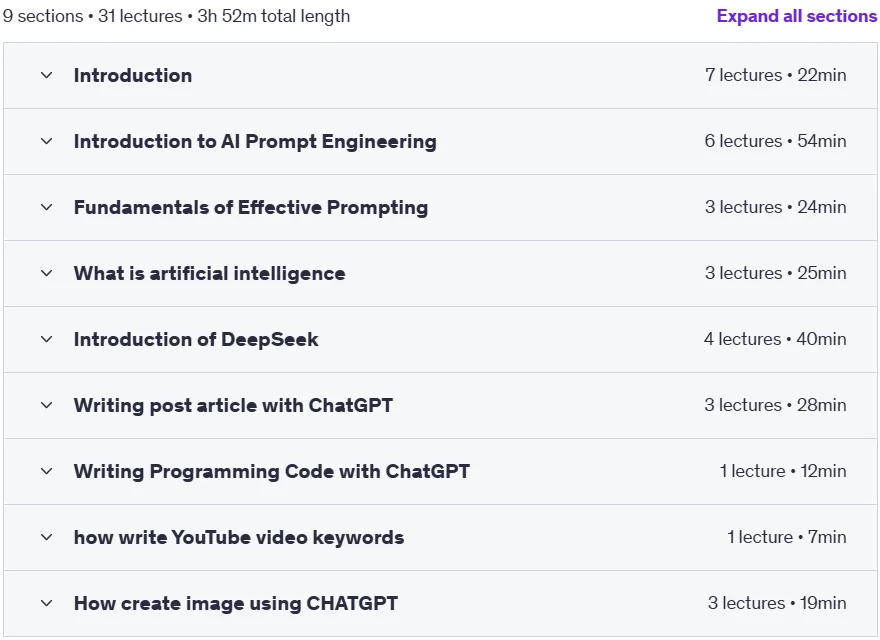Expand the Introduction section chevron

(x=47, y=75)
